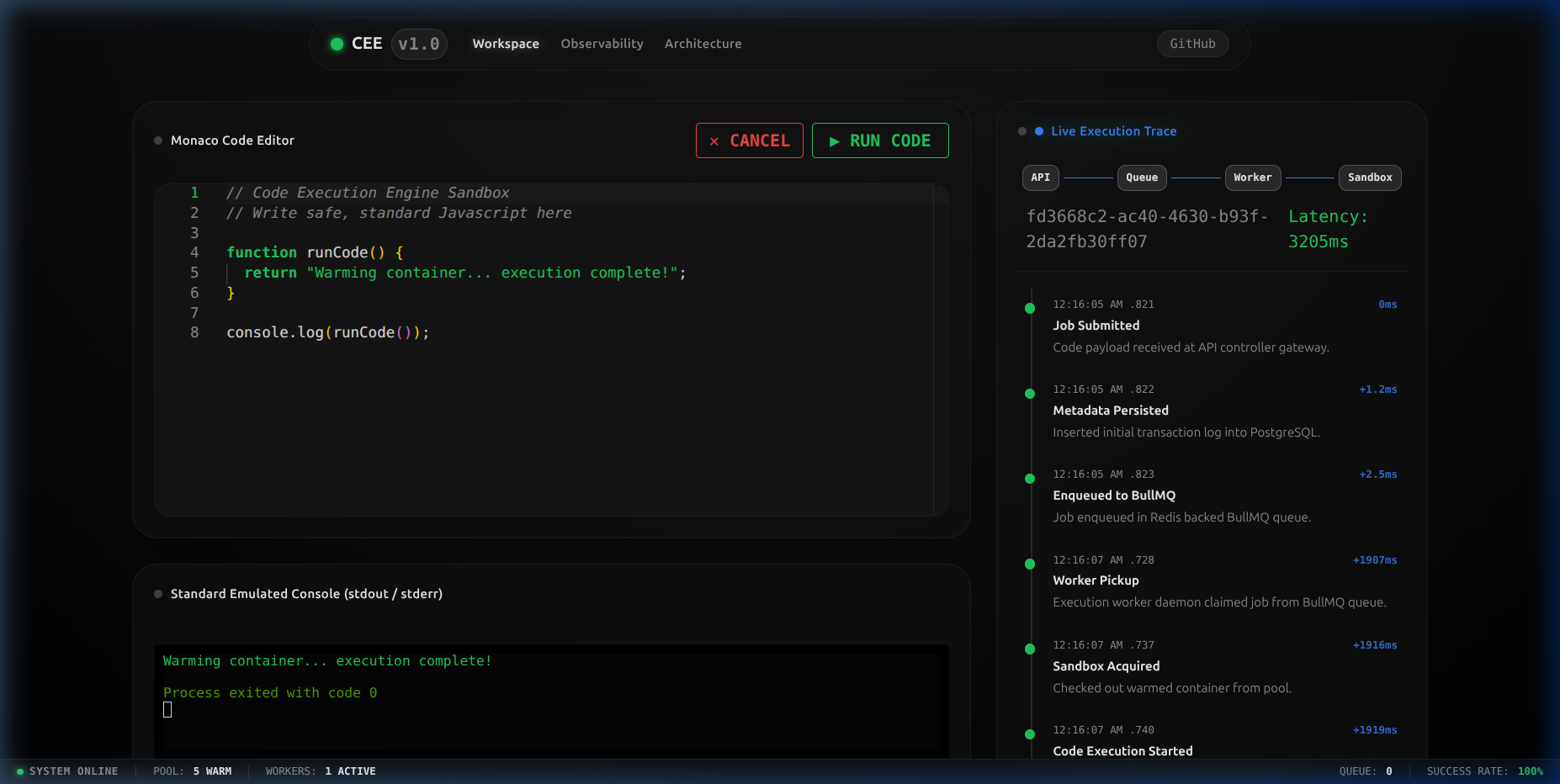Click the +1.2ms offset label
Viewport: 1560px width, 784px height.
[x=1377, y=389]
